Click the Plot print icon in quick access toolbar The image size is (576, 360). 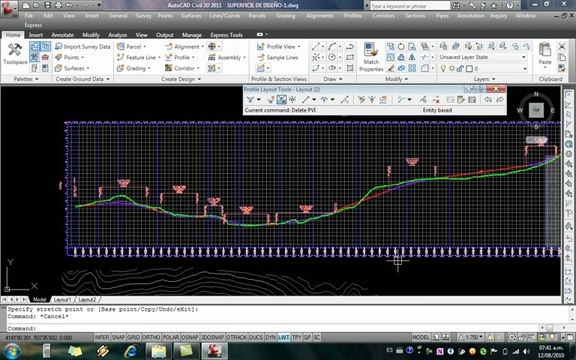coord(58,5)
